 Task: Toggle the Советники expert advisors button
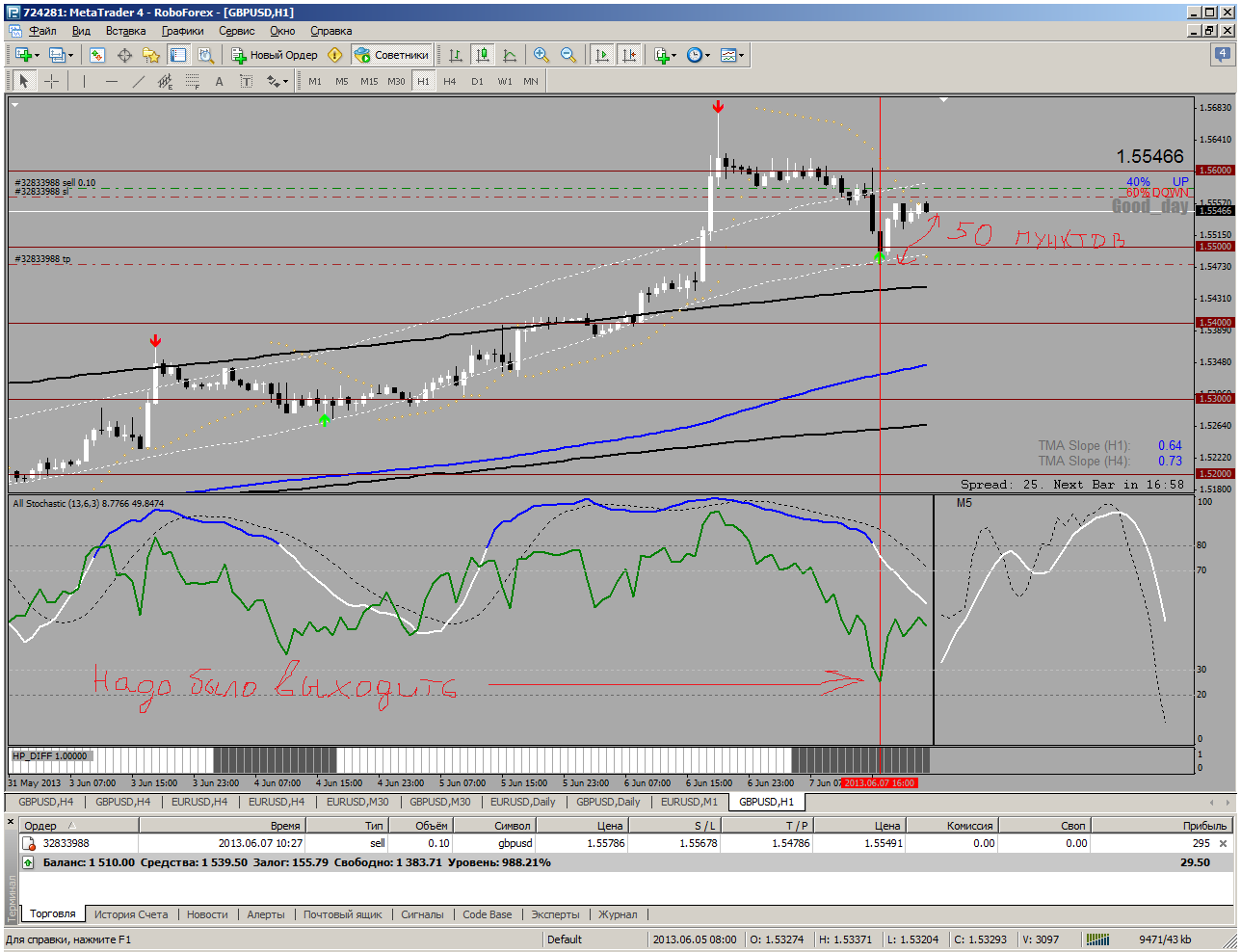(391, 55)
